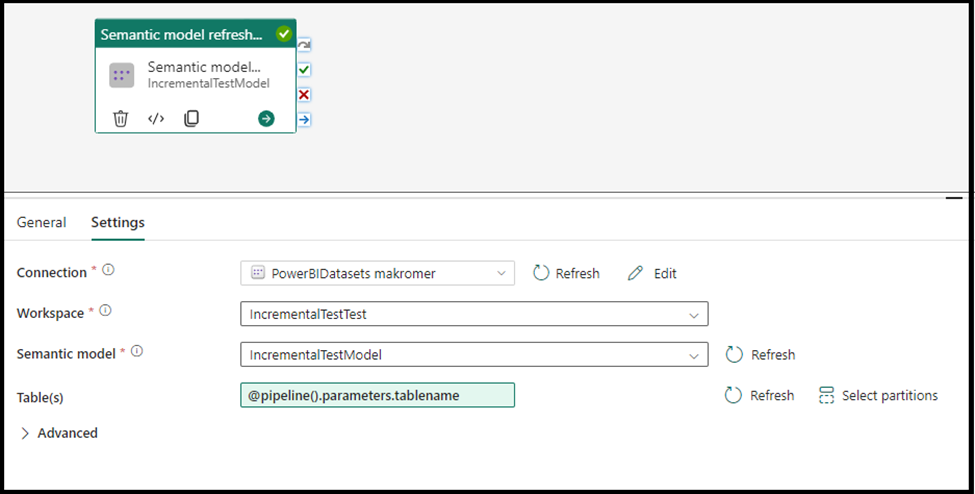Viewport: 975px width, 494px height.
Task: Open the Semantic model info tooltip icon
Action: pos(137,351)
